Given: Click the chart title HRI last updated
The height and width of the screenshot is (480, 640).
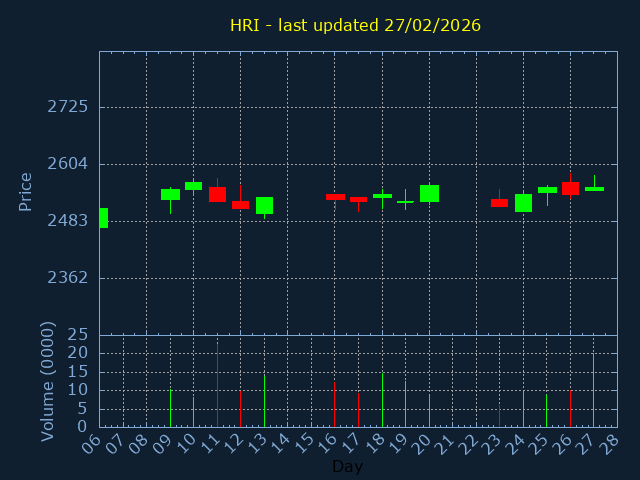Looking at the screenshot, I should coord(355,25).
